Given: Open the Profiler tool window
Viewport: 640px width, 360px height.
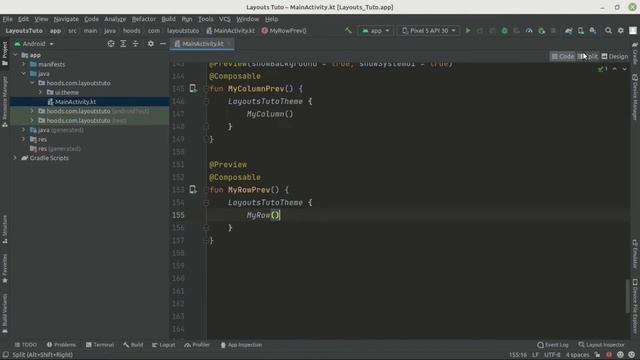Looking at the screenshot, I should click(x=197, y=345).
